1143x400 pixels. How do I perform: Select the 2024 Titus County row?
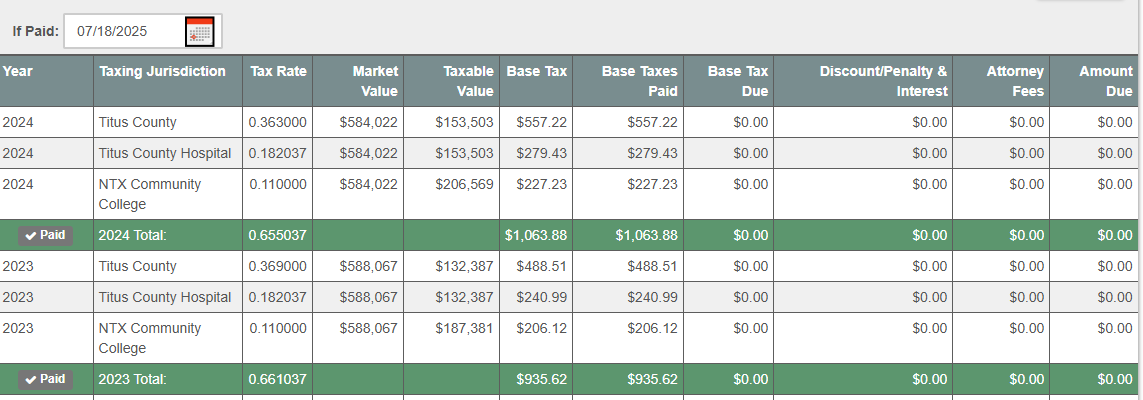pyautogui.click(x=138, y=122)
